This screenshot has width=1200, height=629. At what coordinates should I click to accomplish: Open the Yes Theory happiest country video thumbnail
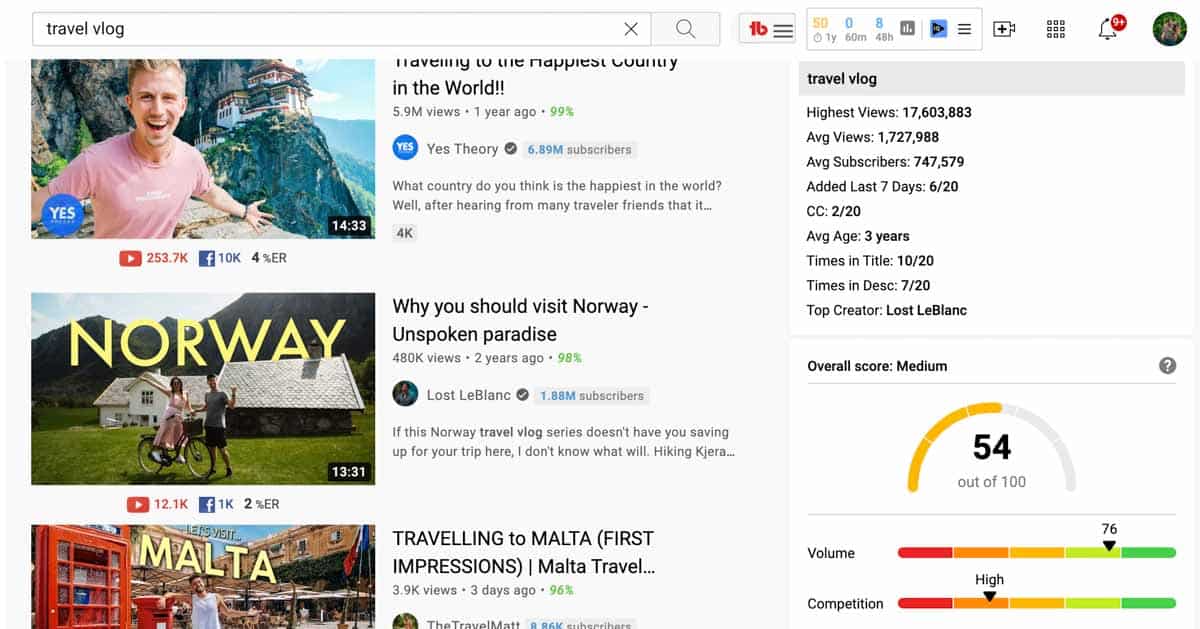[x=203, y=149]
